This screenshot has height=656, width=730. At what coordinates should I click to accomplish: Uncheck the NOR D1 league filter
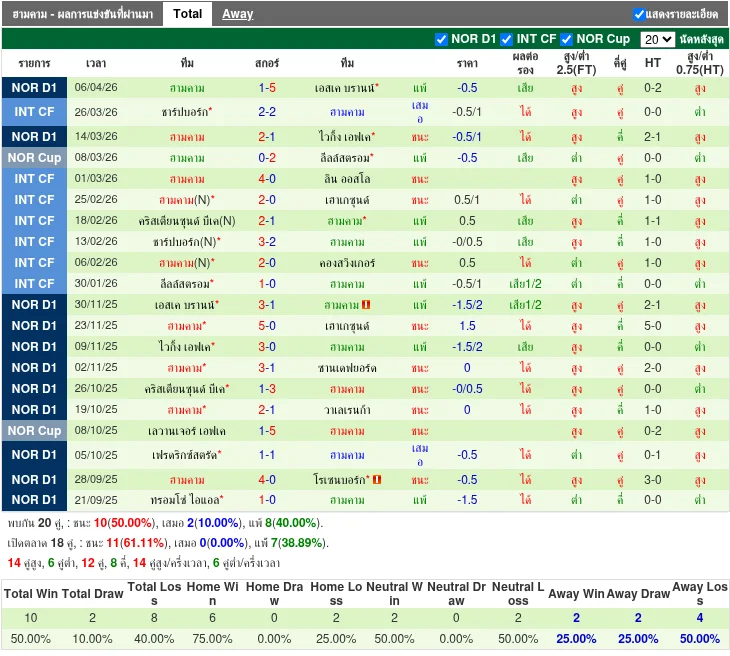pos(442,39)
